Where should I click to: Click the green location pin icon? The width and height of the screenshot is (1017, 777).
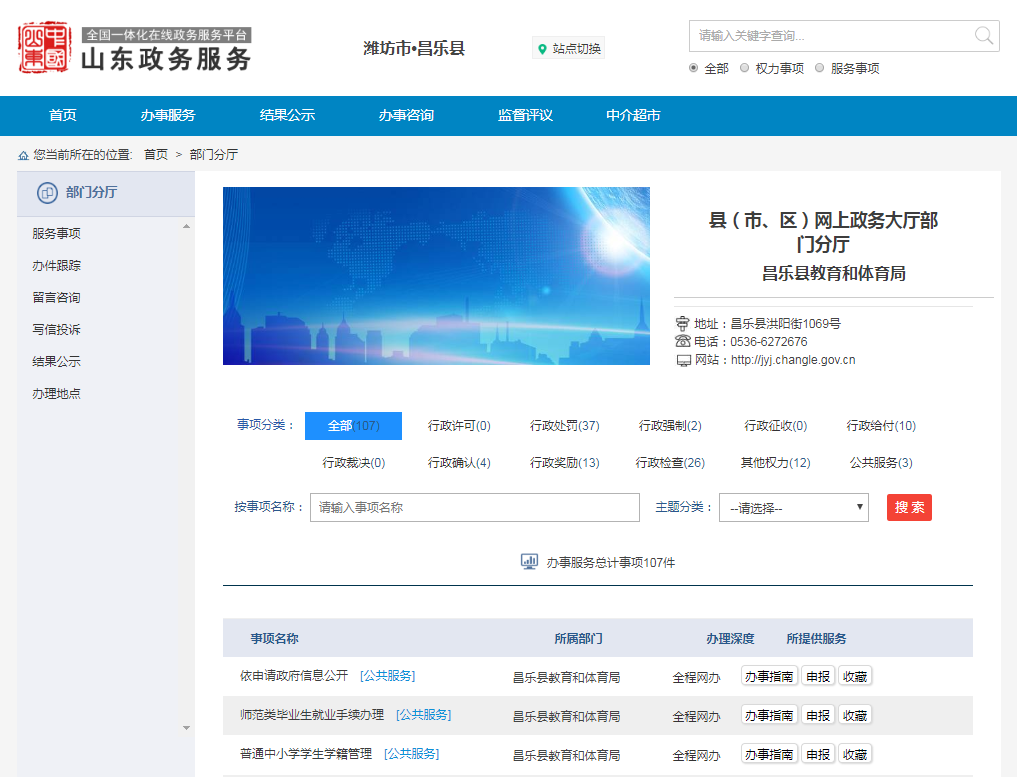[x=543, y=49]
